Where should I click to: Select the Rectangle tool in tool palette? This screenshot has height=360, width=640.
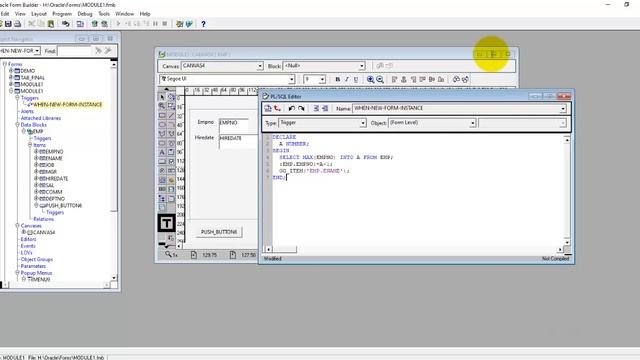(162, 116)
